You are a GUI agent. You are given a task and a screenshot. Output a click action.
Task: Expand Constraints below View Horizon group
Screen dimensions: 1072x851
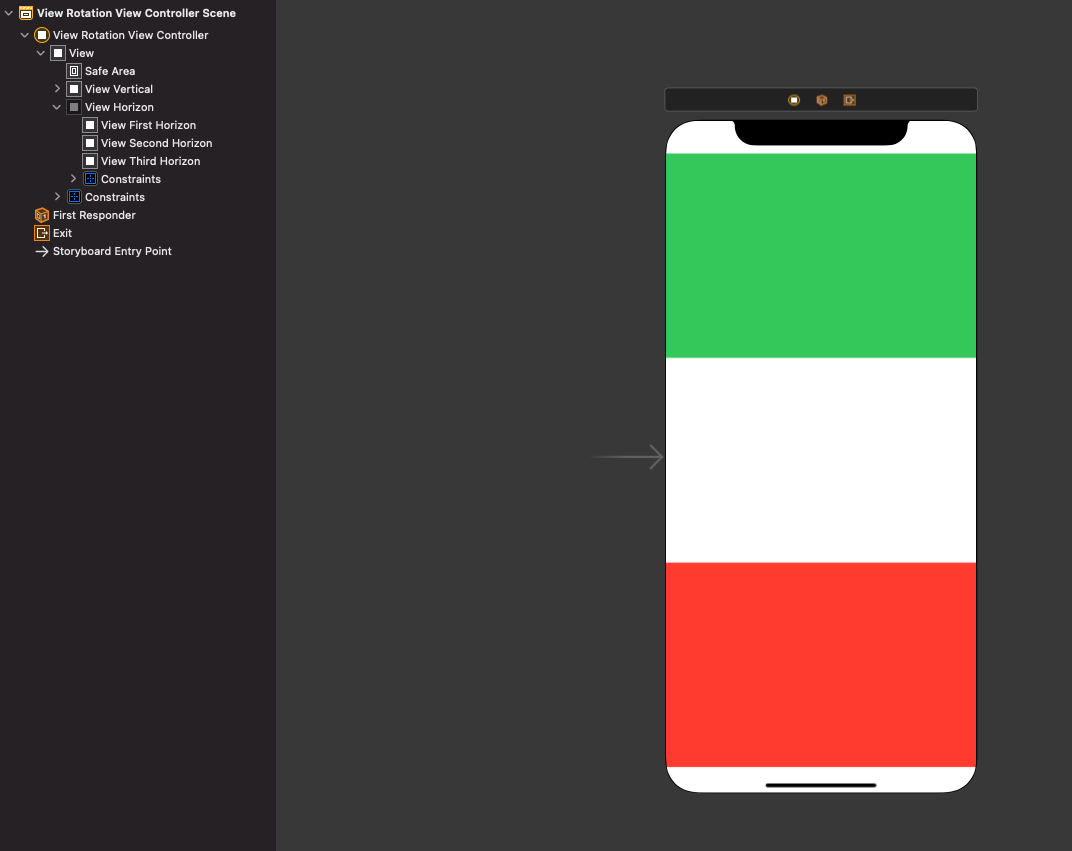[57, 197]
